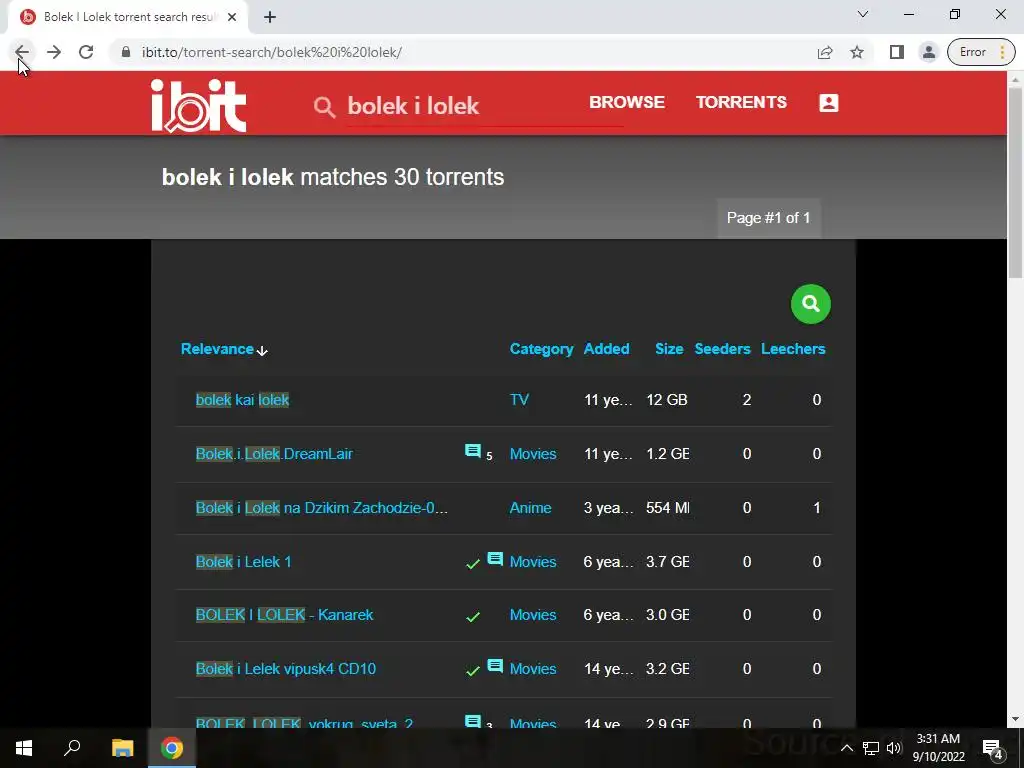Sort results by Leechers column
This screenshot has height=768, width=1024.
coord(793,349)
